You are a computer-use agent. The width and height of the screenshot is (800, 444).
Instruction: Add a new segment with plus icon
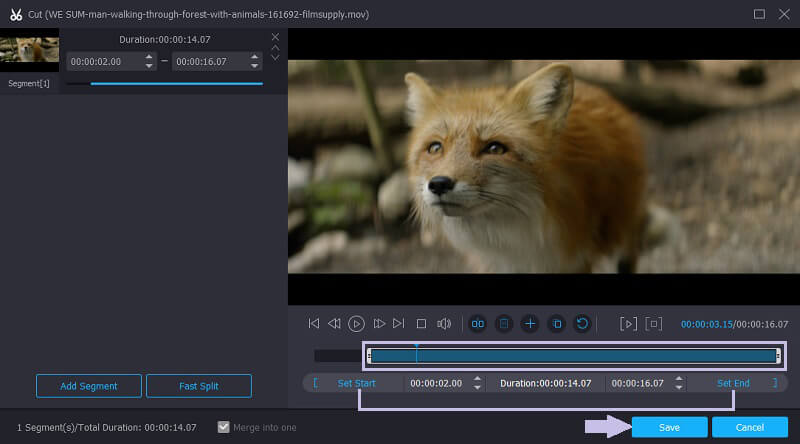(530, 324)
